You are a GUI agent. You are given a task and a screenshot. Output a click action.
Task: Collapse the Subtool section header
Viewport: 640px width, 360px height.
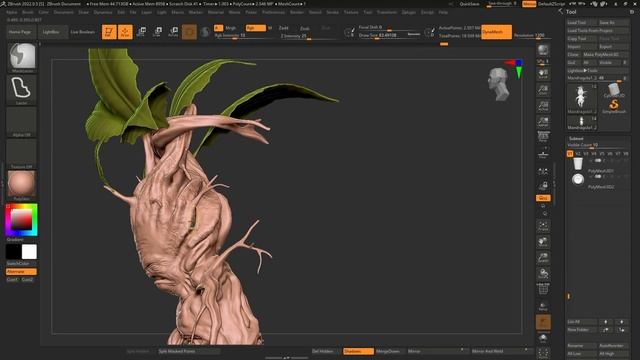[576, 138]
